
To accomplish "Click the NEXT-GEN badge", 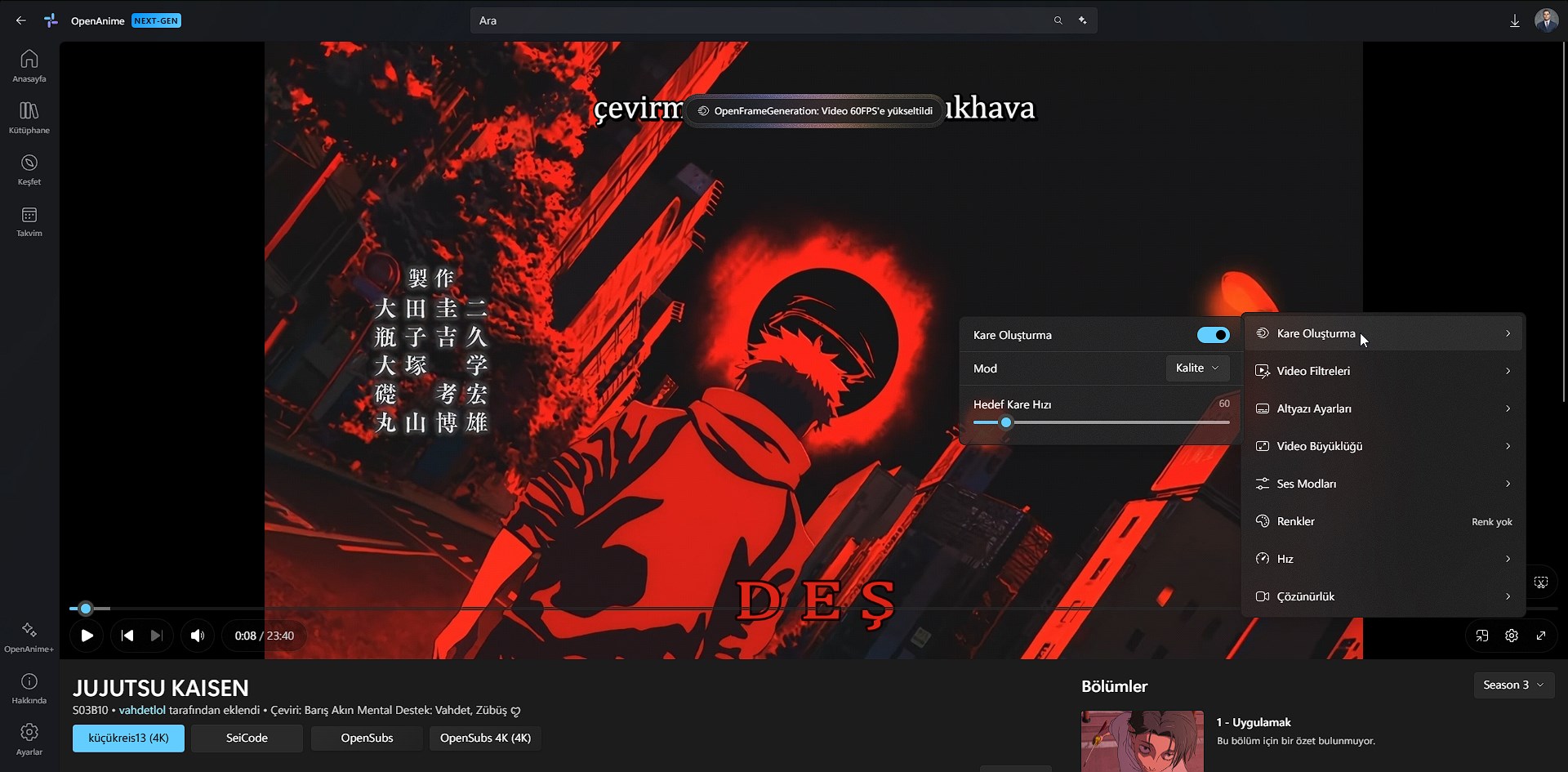I will tap(156, 20).
